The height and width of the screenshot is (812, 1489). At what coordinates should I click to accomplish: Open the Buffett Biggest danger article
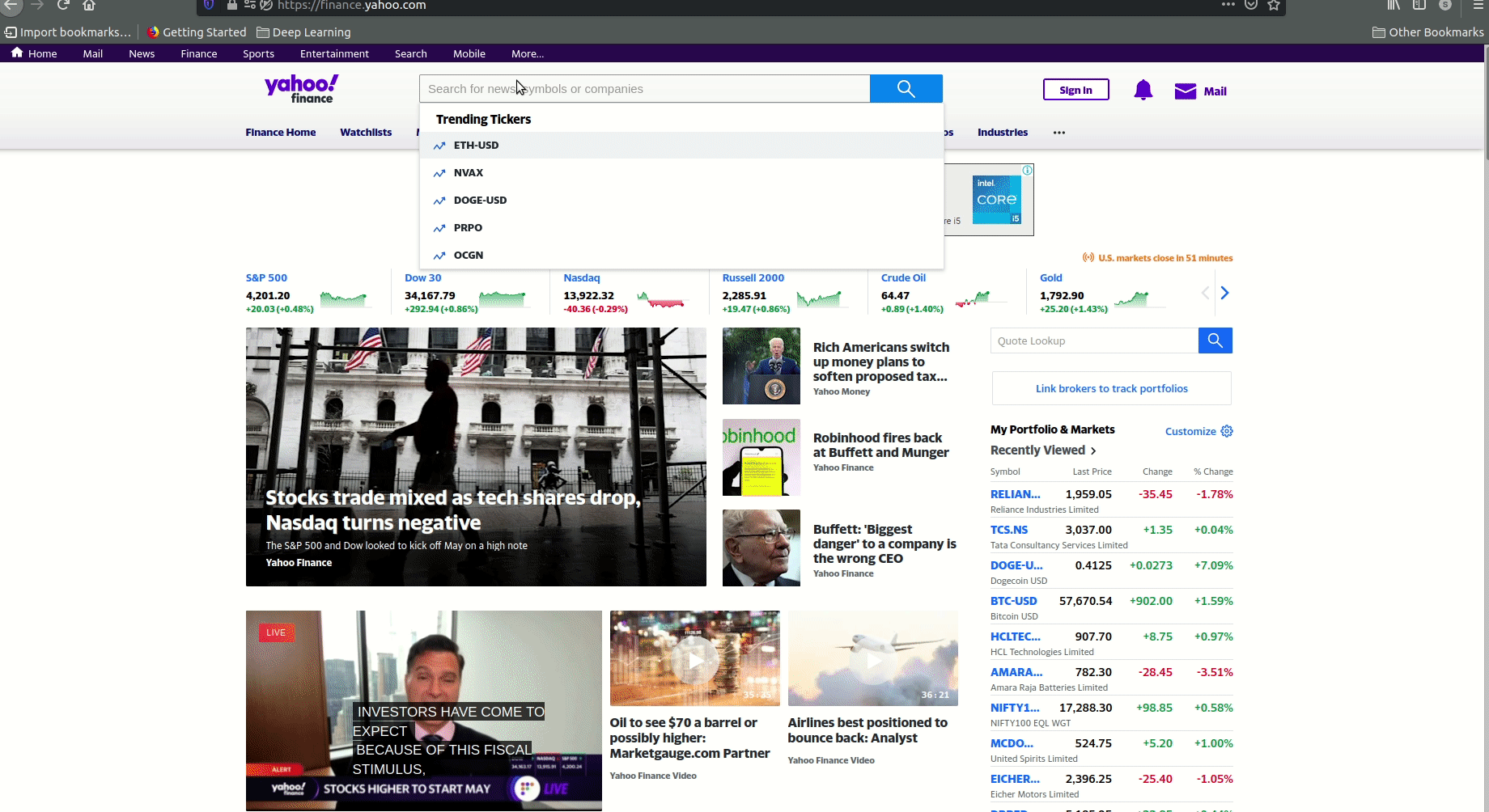click(884, 544)
